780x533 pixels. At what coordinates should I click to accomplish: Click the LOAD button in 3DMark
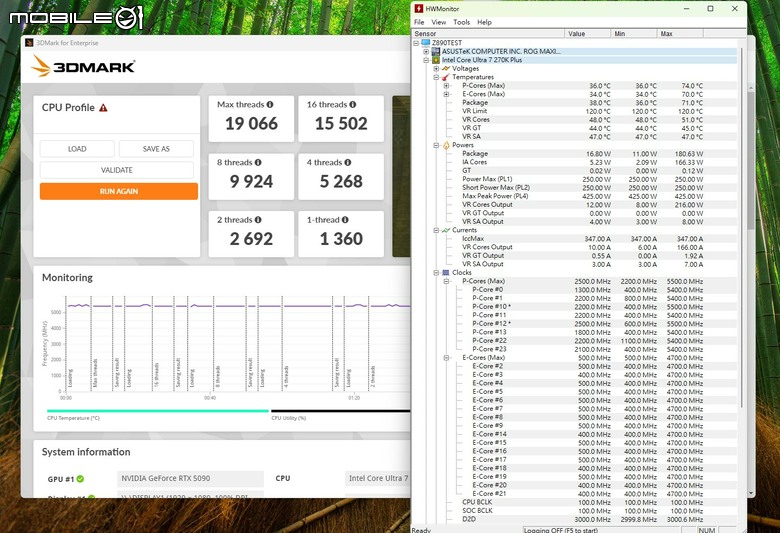(x=77, y=149)
